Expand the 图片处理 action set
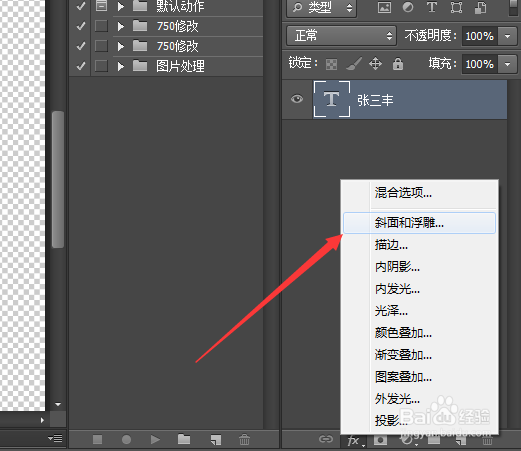Image resolution: width=521 pixels, height=451 pixels. coord(121,66)
